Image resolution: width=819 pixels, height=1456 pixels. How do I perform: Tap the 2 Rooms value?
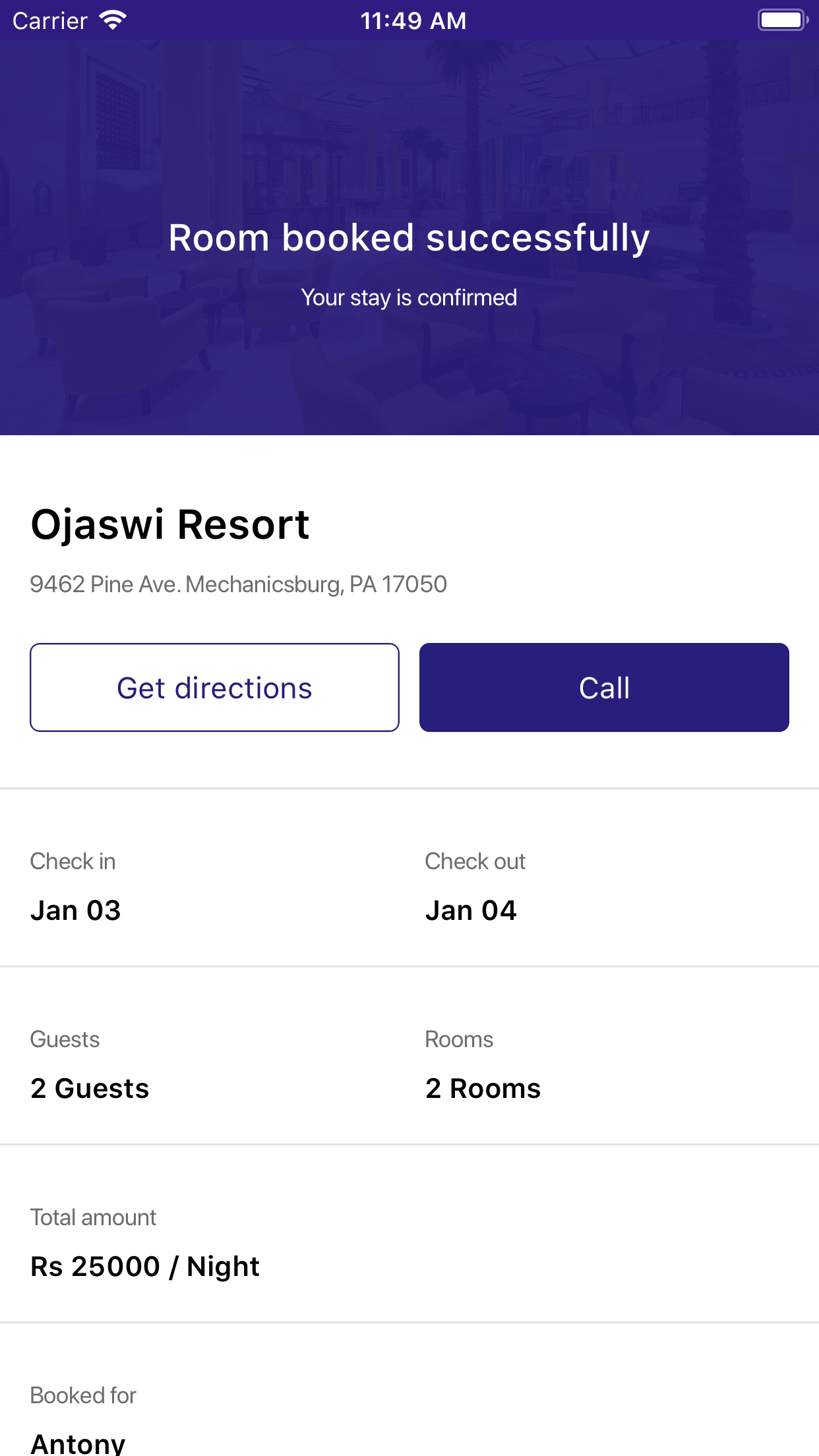tap(483, 1089)
